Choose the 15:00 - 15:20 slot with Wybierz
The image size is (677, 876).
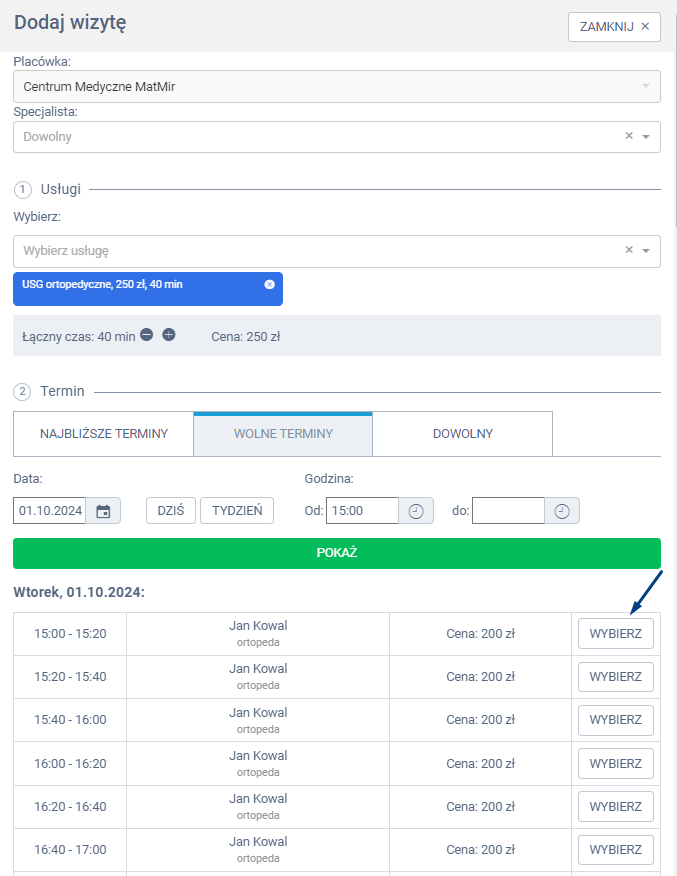tap(615, 634)
